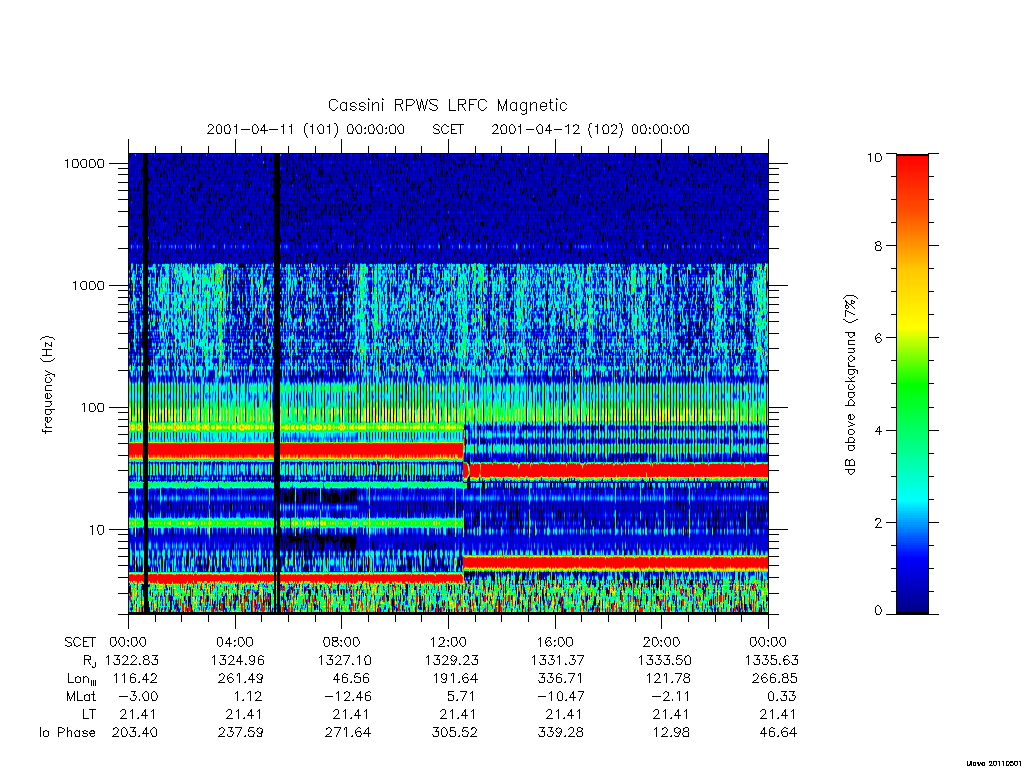Viewport: 1024px width, 768px height.
Task: Select the 1000 Hz frequency tick label
Action: click(88, 285)
